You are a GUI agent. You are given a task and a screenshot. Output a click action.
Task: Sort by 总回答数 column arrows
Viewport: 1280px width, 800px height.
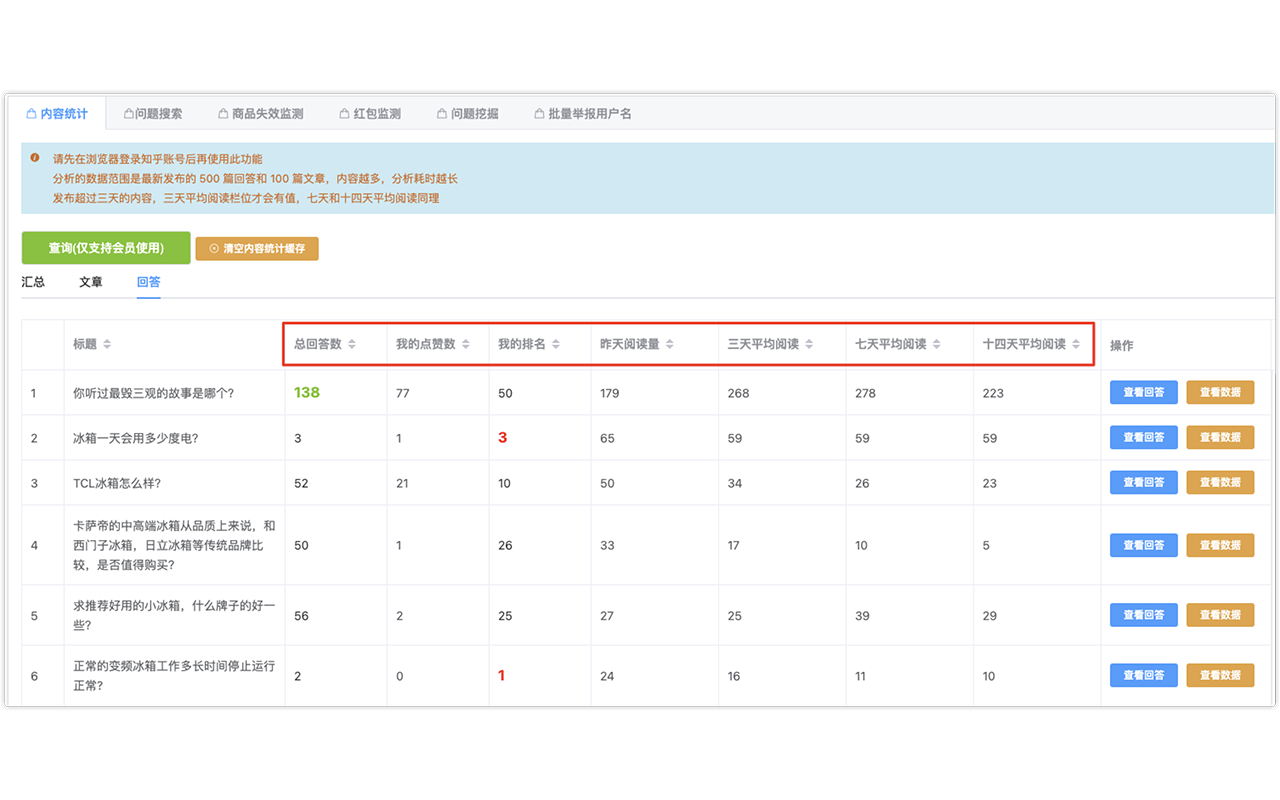[x=351, y=344]
